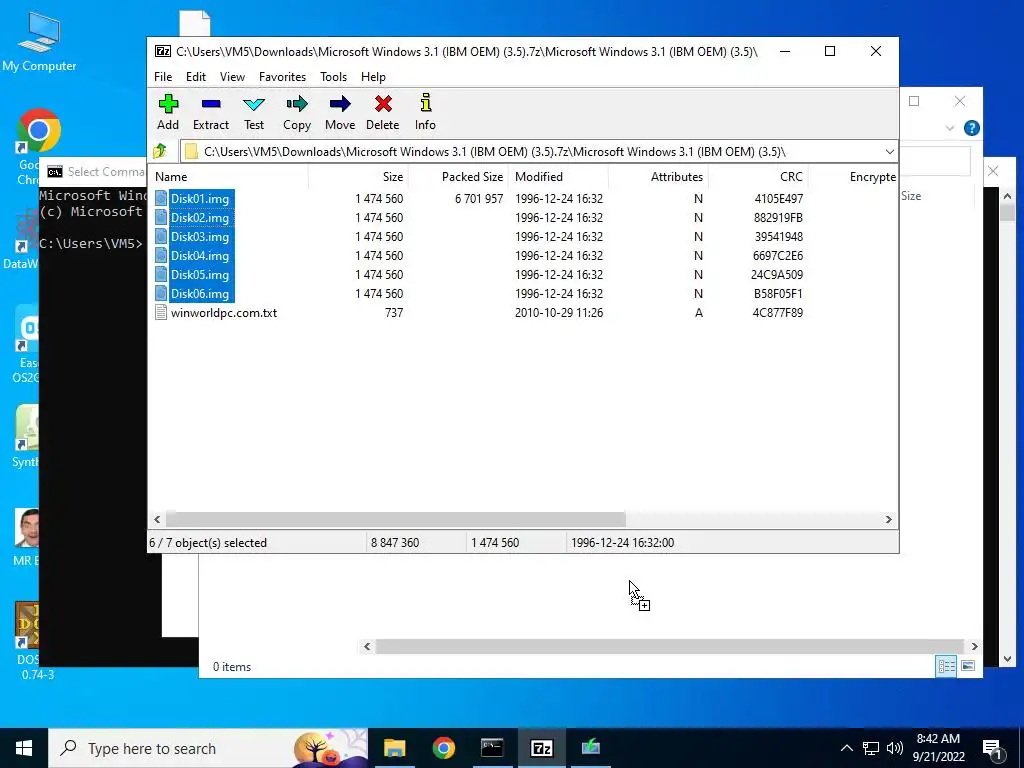Click the 7-Zip horizontal scrollbar thumb

click(396, 520)
